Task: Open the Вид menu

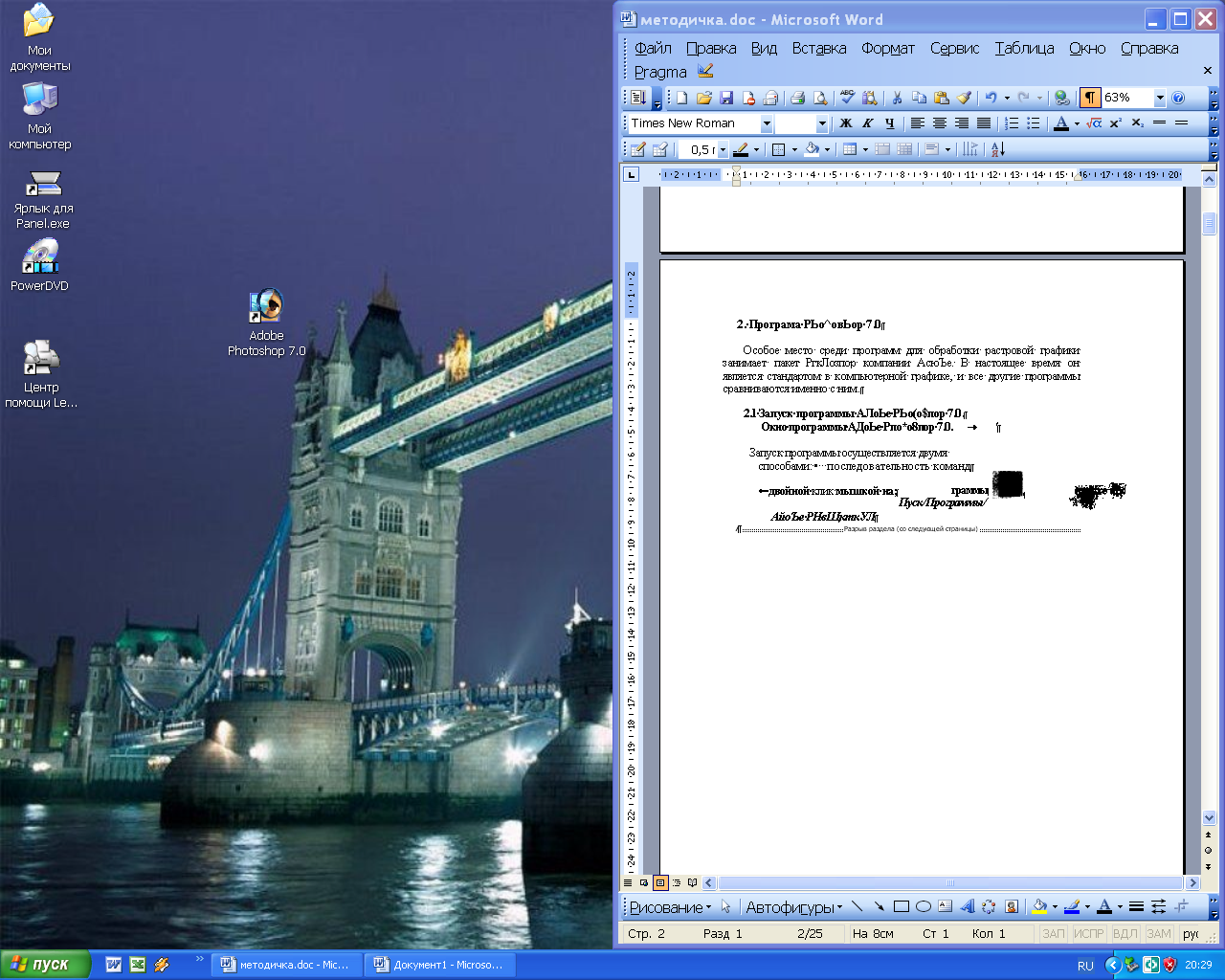Action: coord(764,48)
